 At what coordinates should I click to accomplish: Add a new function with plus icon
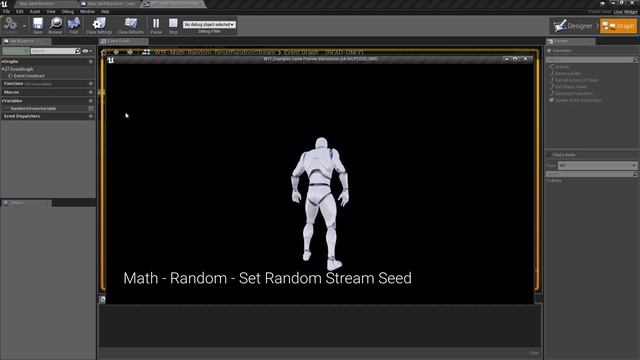click(91, 84)
